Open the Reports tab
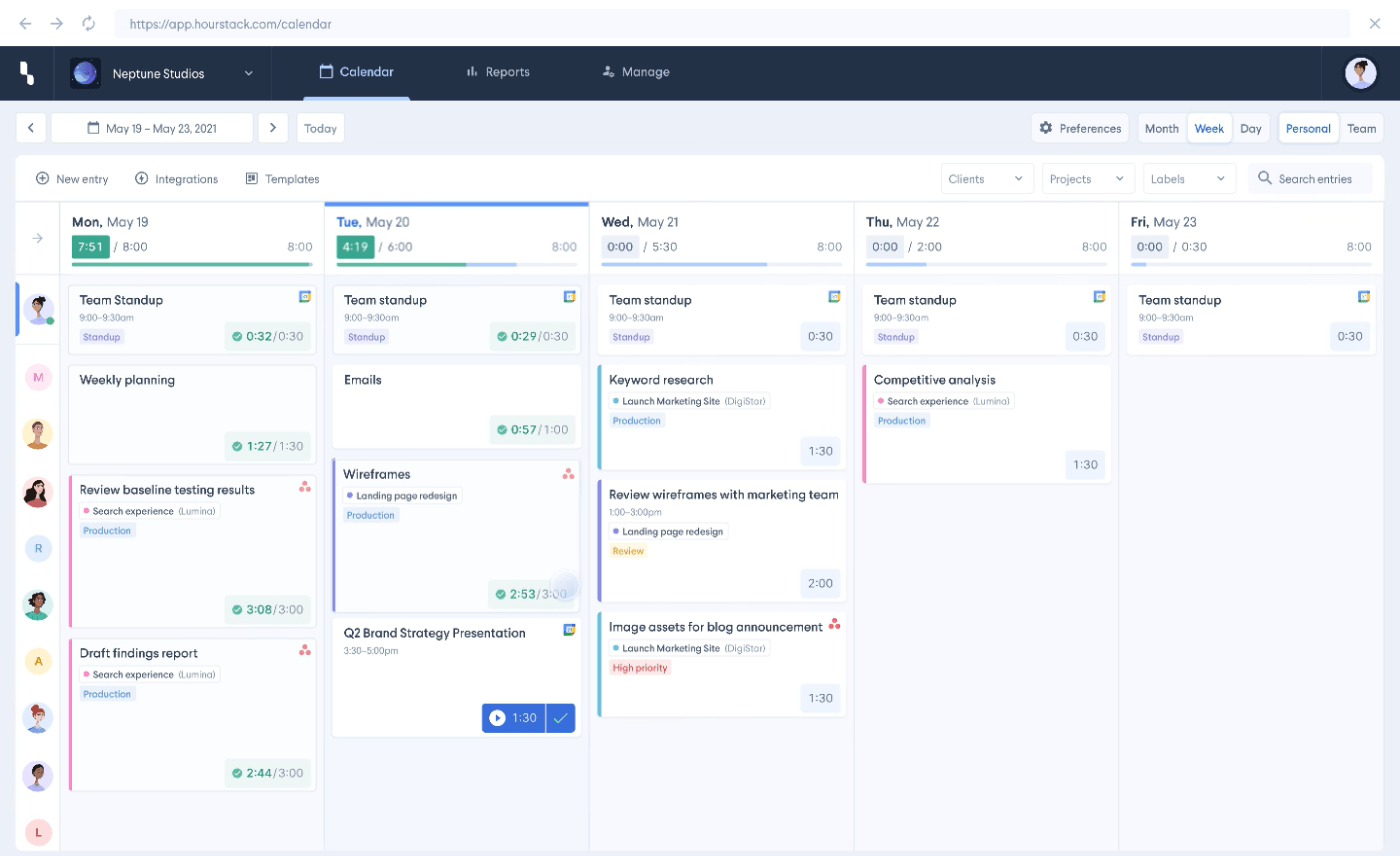 [x=497, y=72]
